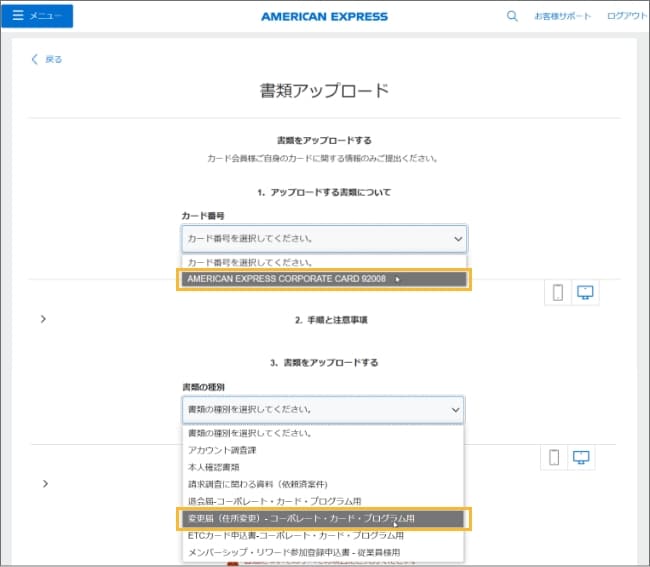Image resolution: width=650 pixels, height=567 pixels.
Task: Click ログアウト to sign out
Action: pos(627,17)
